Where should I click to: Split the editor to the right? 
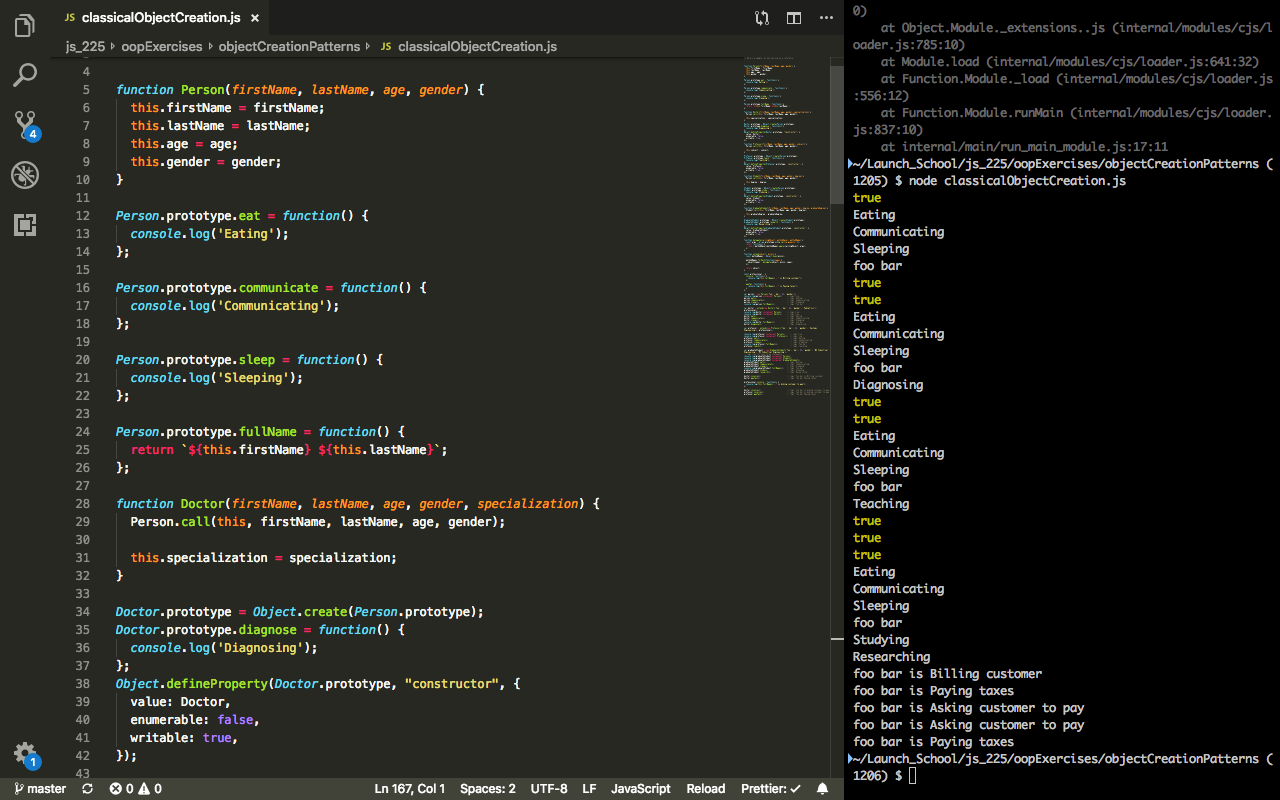point(794,18)
